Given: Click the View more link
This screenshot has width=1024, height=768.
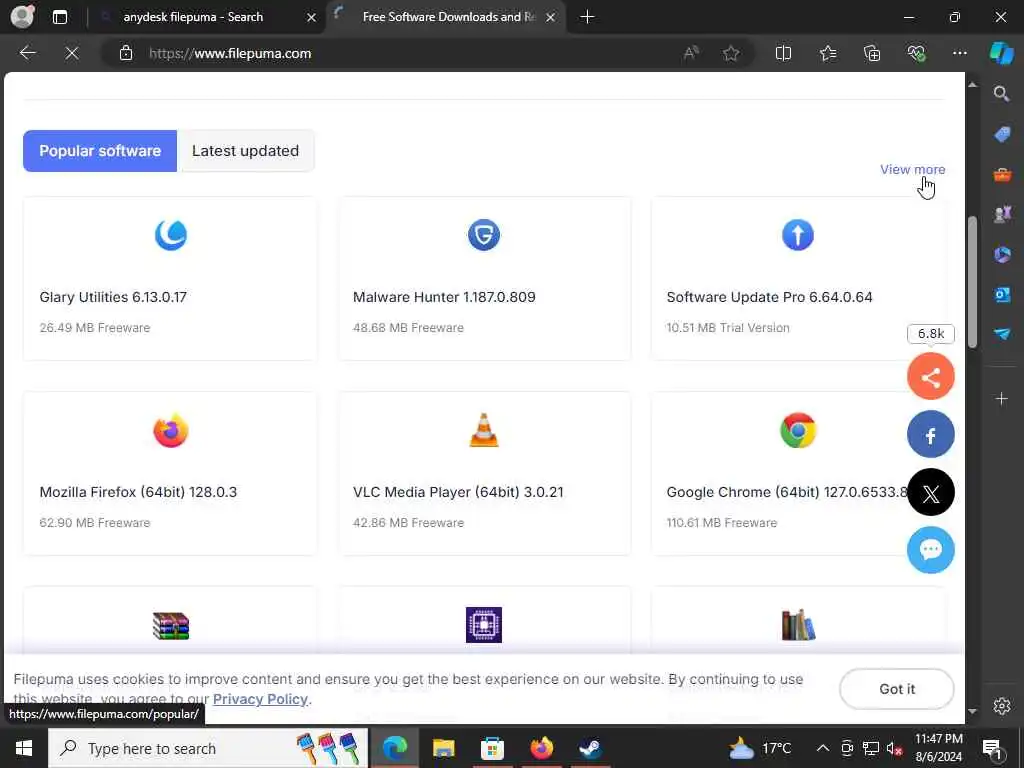Looking at the screenshot, I should tap(912, 169).
